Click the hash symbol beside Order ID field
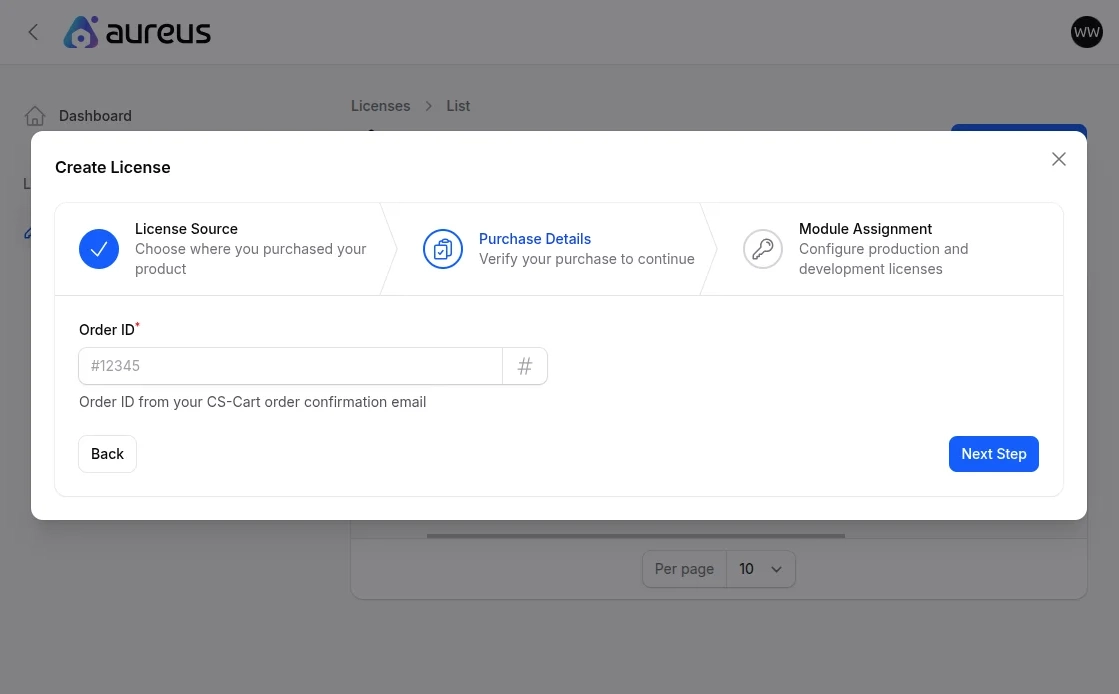 525,366
